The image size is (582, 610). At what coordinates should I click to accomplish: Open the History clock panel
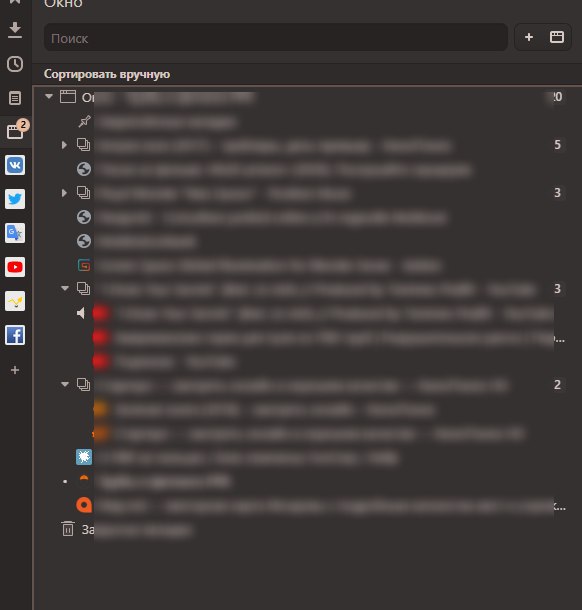pos(15,64)
